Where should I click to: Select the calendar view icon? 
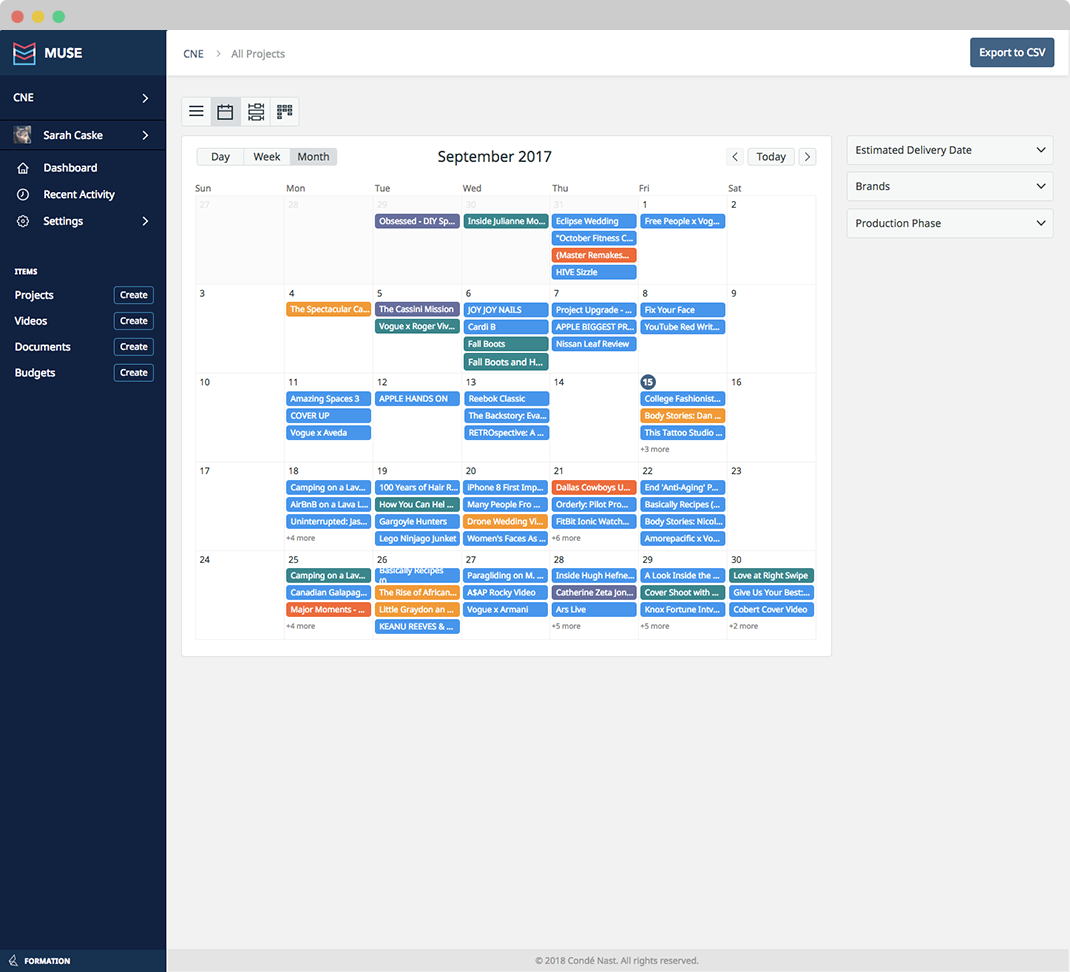click(x=225, y=111)
